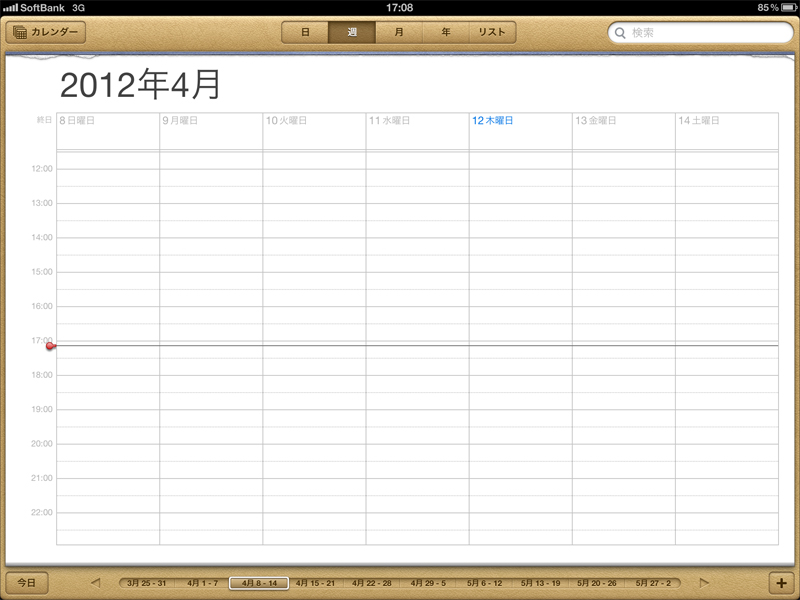The height and width of the screenshot is (600, 800).
Task: Select week 5月 13 - 19 in timeline
Action: 540,583
